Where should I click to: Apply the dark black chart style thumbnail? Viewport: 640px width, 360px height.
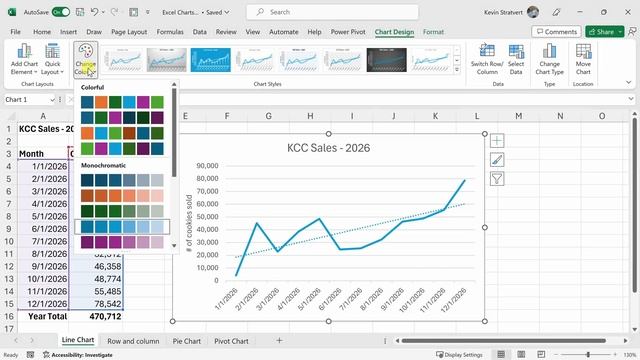coord(387,60)
